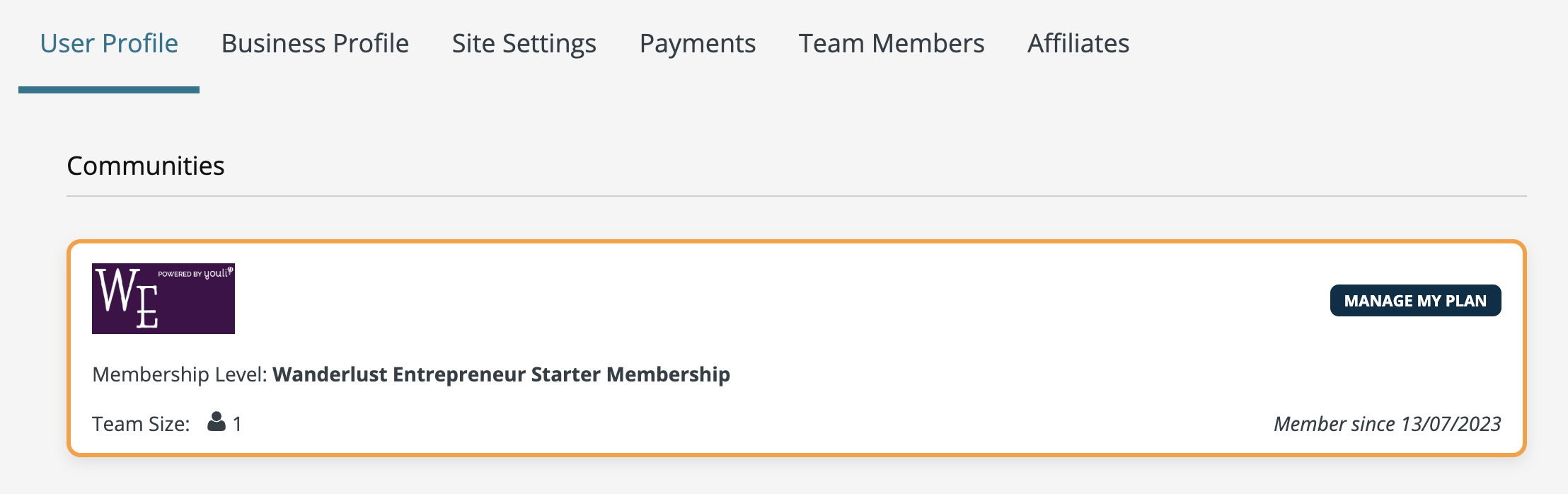Click the Team Size label
Screen dimensions: 1568x494
[141, 424]
